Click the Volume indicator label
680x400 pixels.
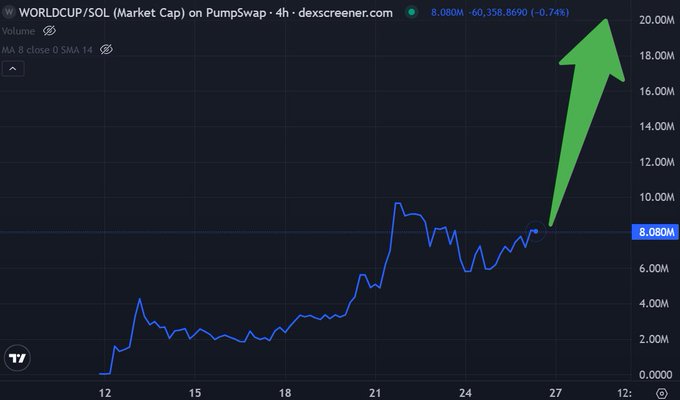[x=18, y=31]
